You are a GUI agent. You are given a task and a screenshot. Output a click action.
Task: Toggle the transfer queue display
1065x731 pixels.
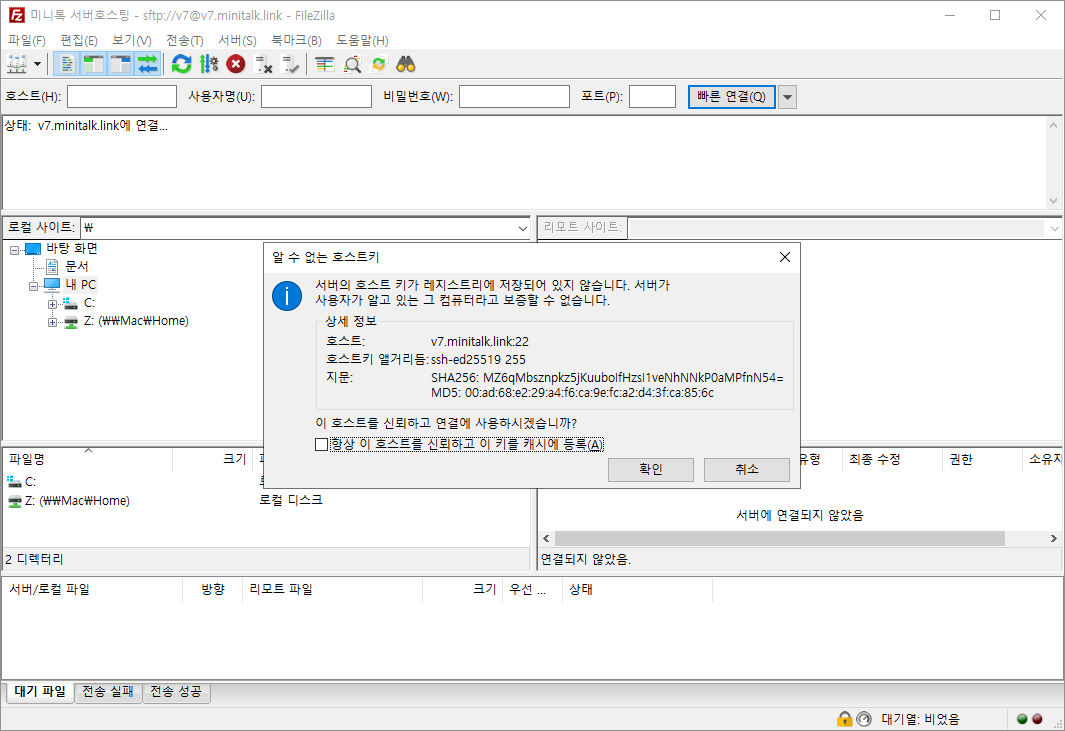pyautogui.click(x=147, y=64)
